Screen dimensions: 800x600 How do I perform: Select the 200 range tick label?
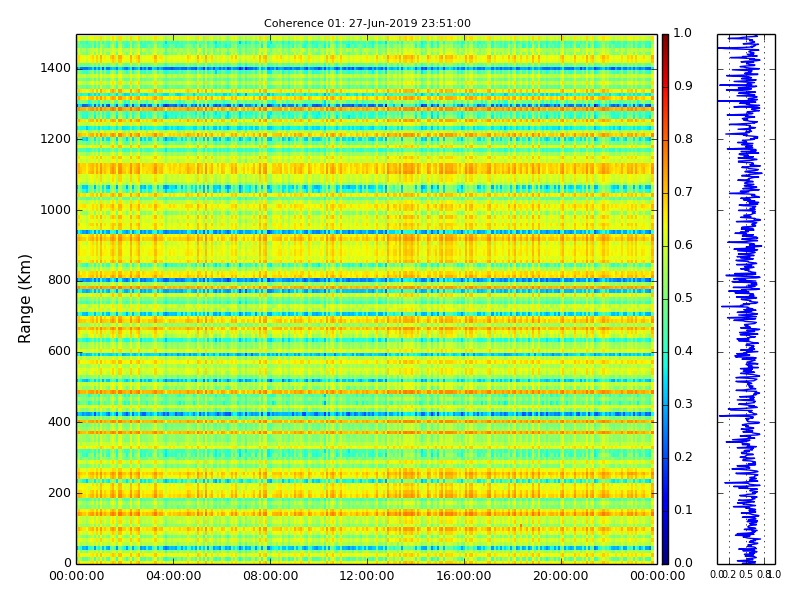pos(59,493)
